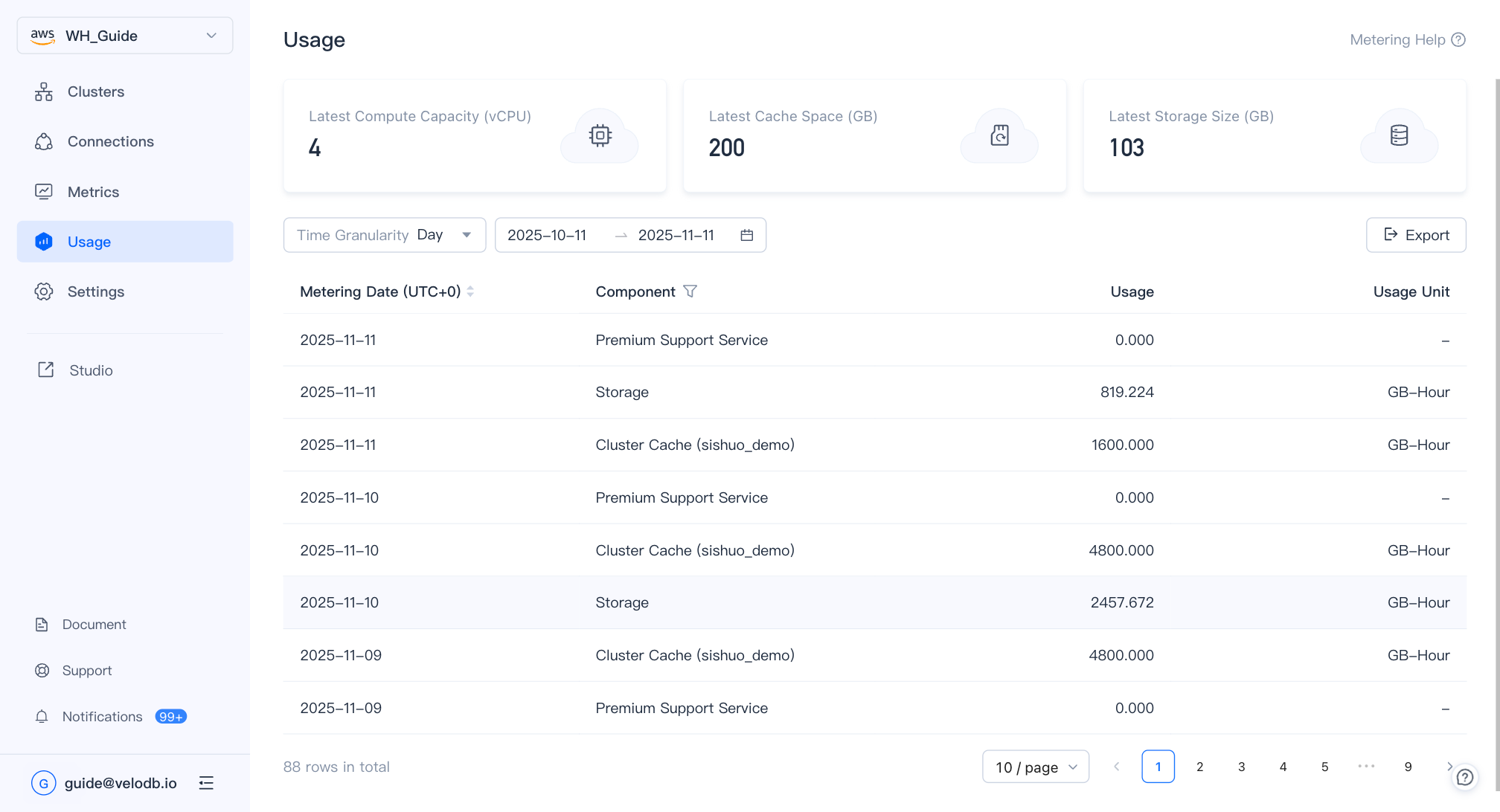The image size is (1500, 812).
Task: Click the Export button
Action: point(1415,235)
